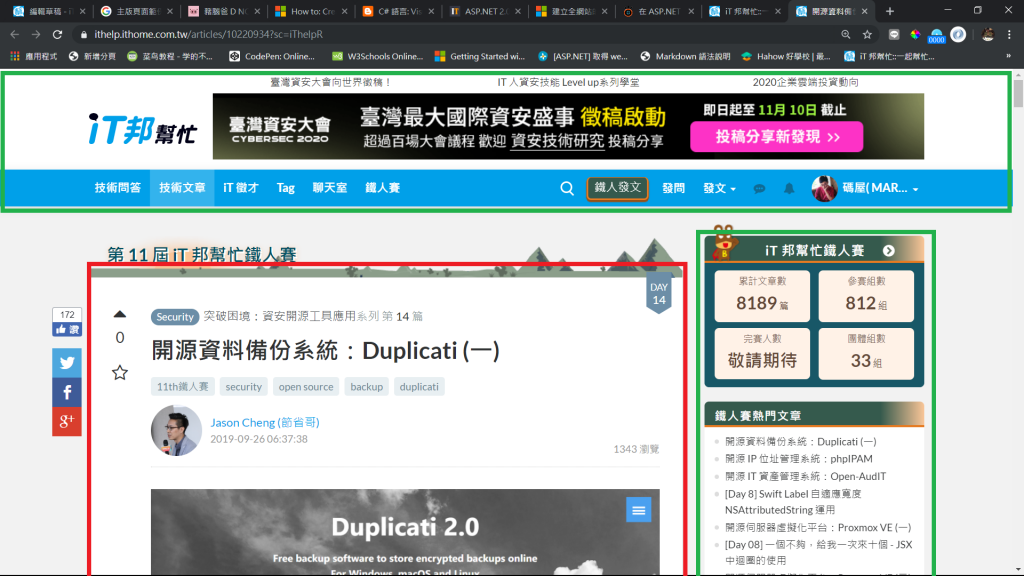Viewport: 1024px width, 576px height.
Task: Open the CodePen: Online bookmark
Action: click(x=272, y=57)
